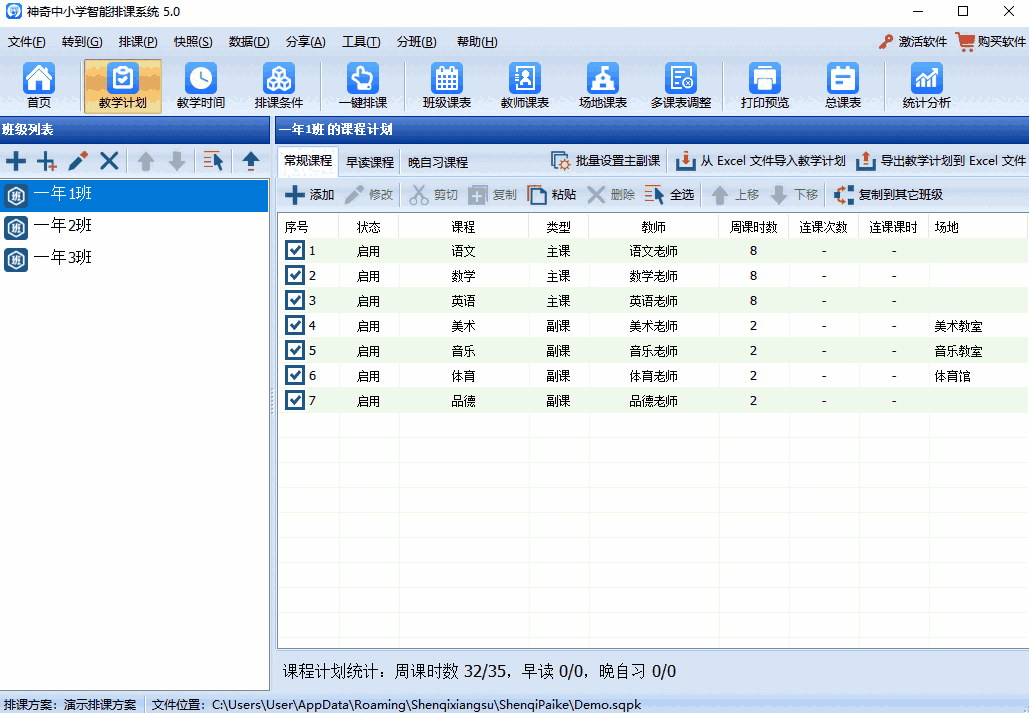View the 教师课表
The image size is (1029, 713).
pyautogui.click(x=524, y=86)
